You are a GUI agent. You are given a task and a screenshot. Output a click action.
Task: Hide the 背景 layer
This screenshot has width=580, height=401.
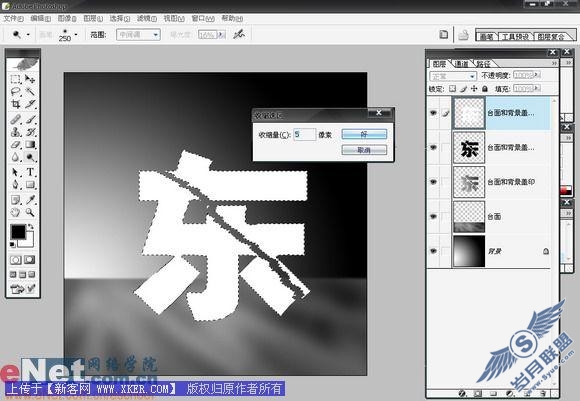[433, 251]
